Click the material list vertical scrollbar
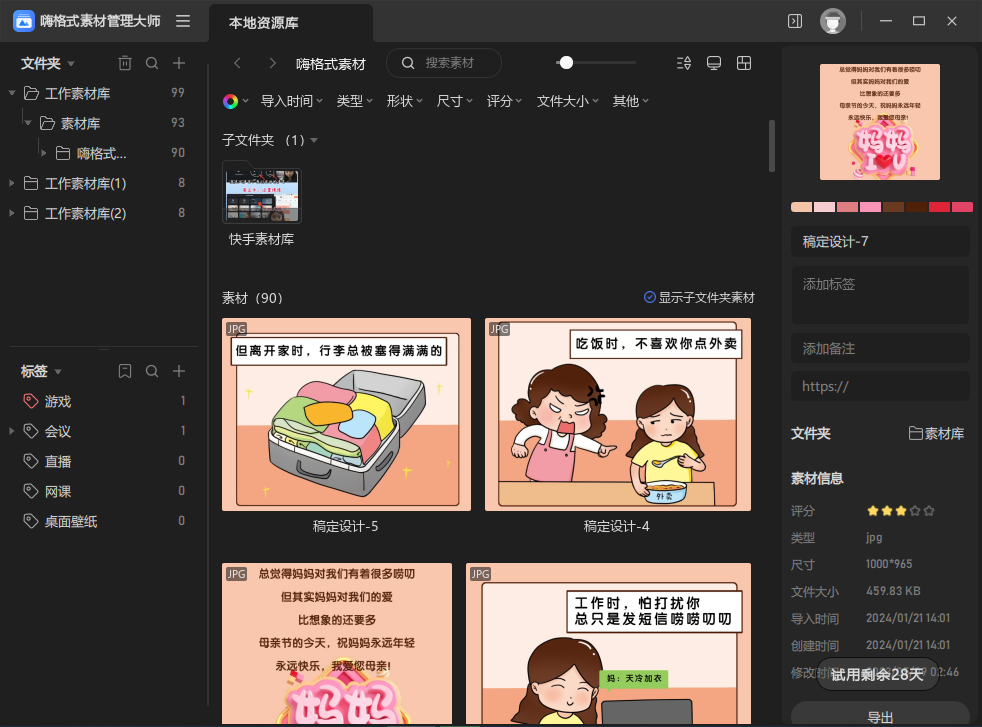 click(772, 146)
